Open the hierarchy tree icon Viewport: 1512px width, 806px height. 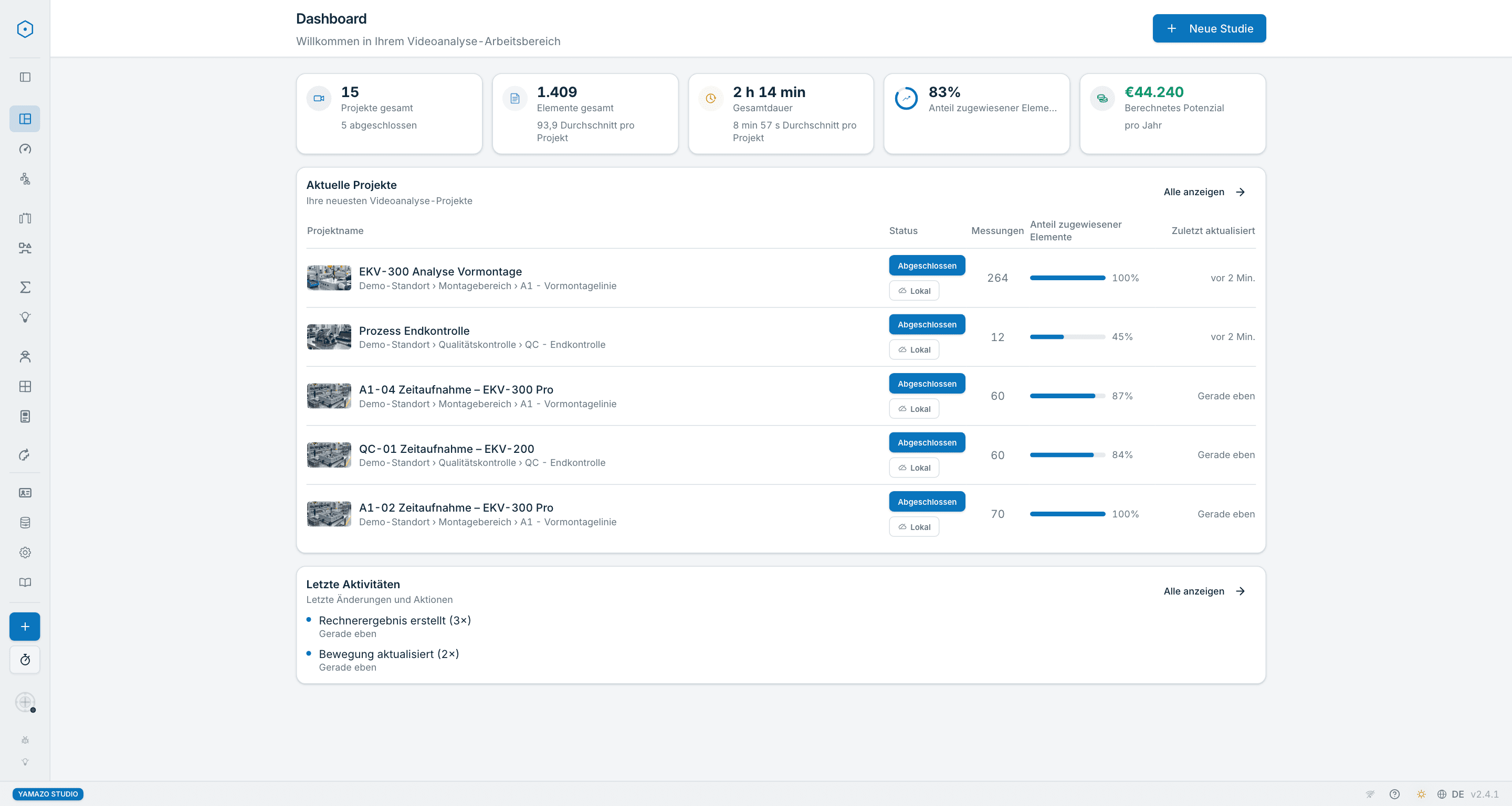[x=25, y=179]
